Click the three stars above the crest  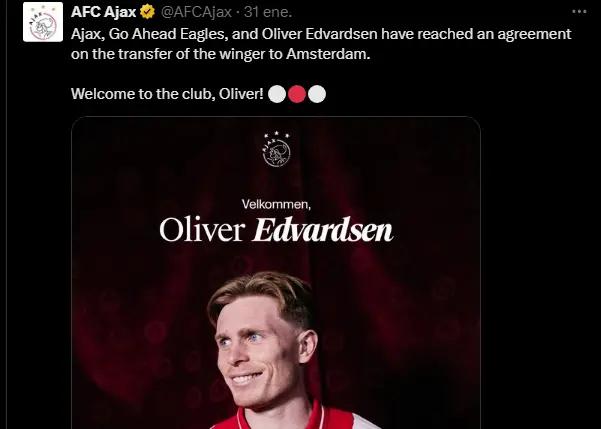click(276, 134)
